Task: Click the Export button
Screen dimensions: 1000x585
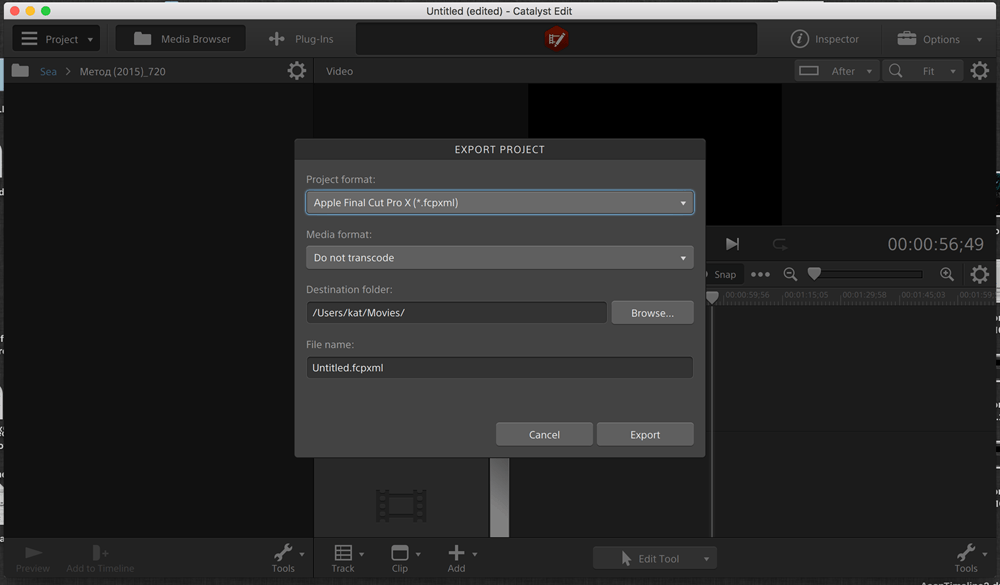Action: [x=645, y=434]
